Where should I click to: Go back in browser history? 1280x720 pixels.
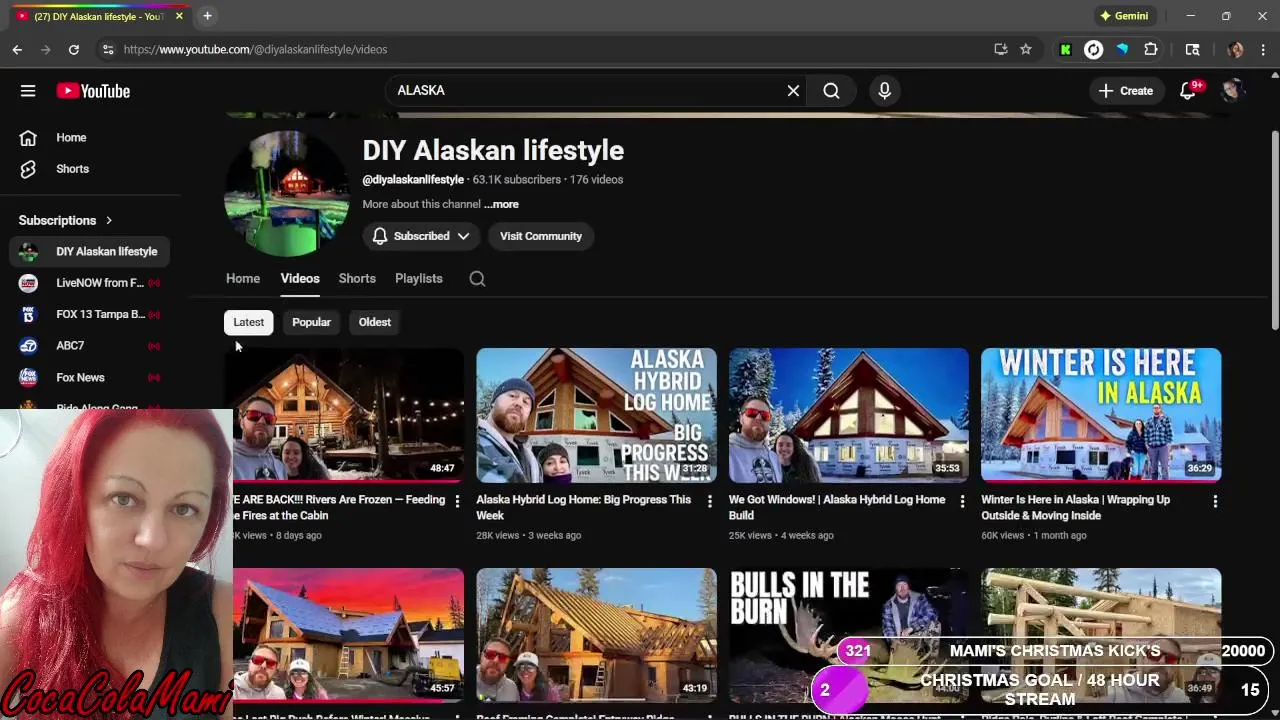click(x=17, y=49)
